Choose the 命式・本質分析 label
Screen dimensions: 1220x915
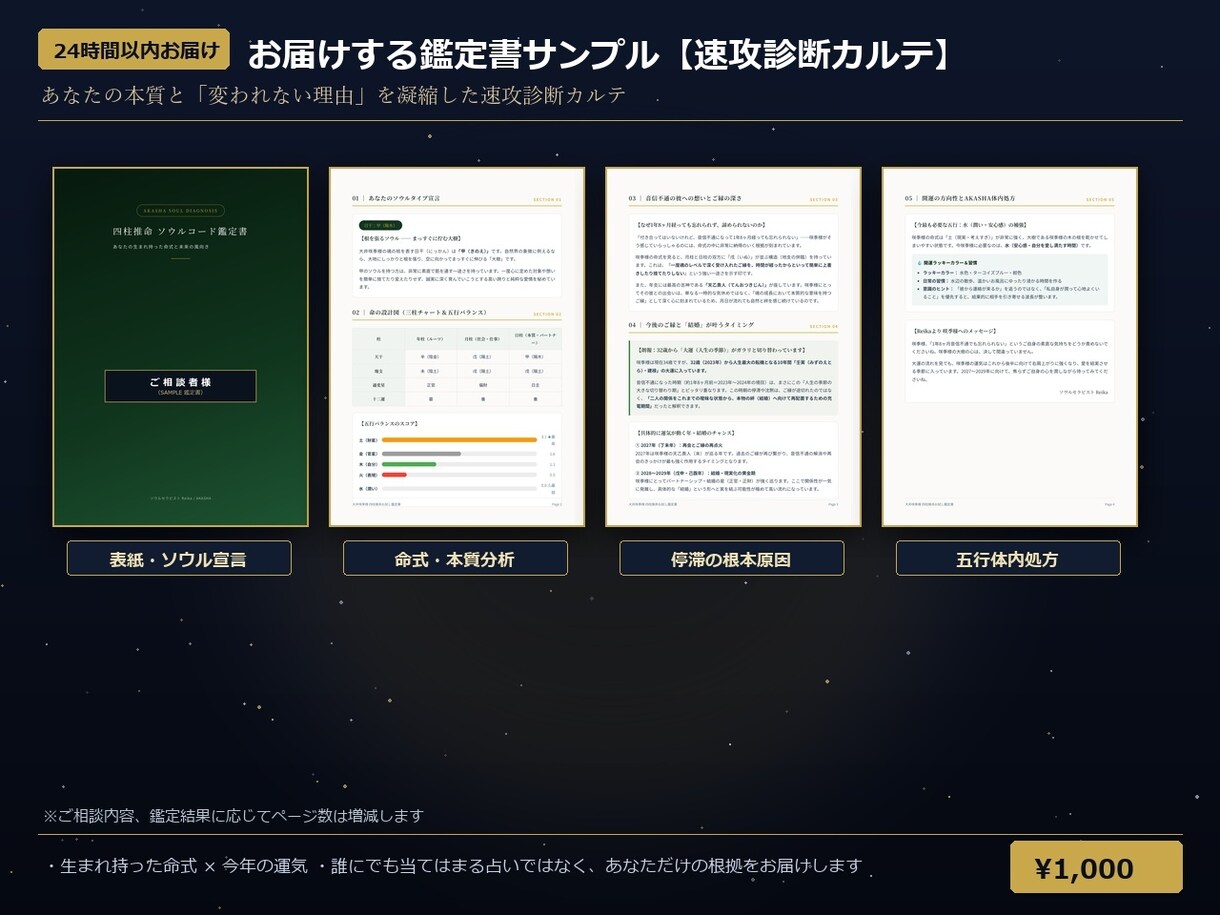point(455,558)
